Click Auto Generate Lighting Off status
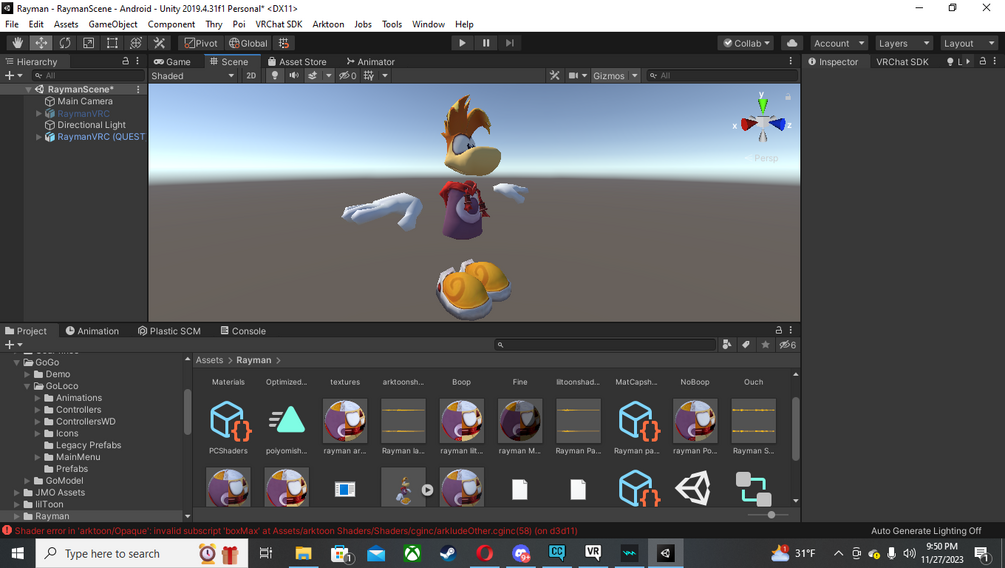This screenshot has height=568, width=1005. coord(926,531)
